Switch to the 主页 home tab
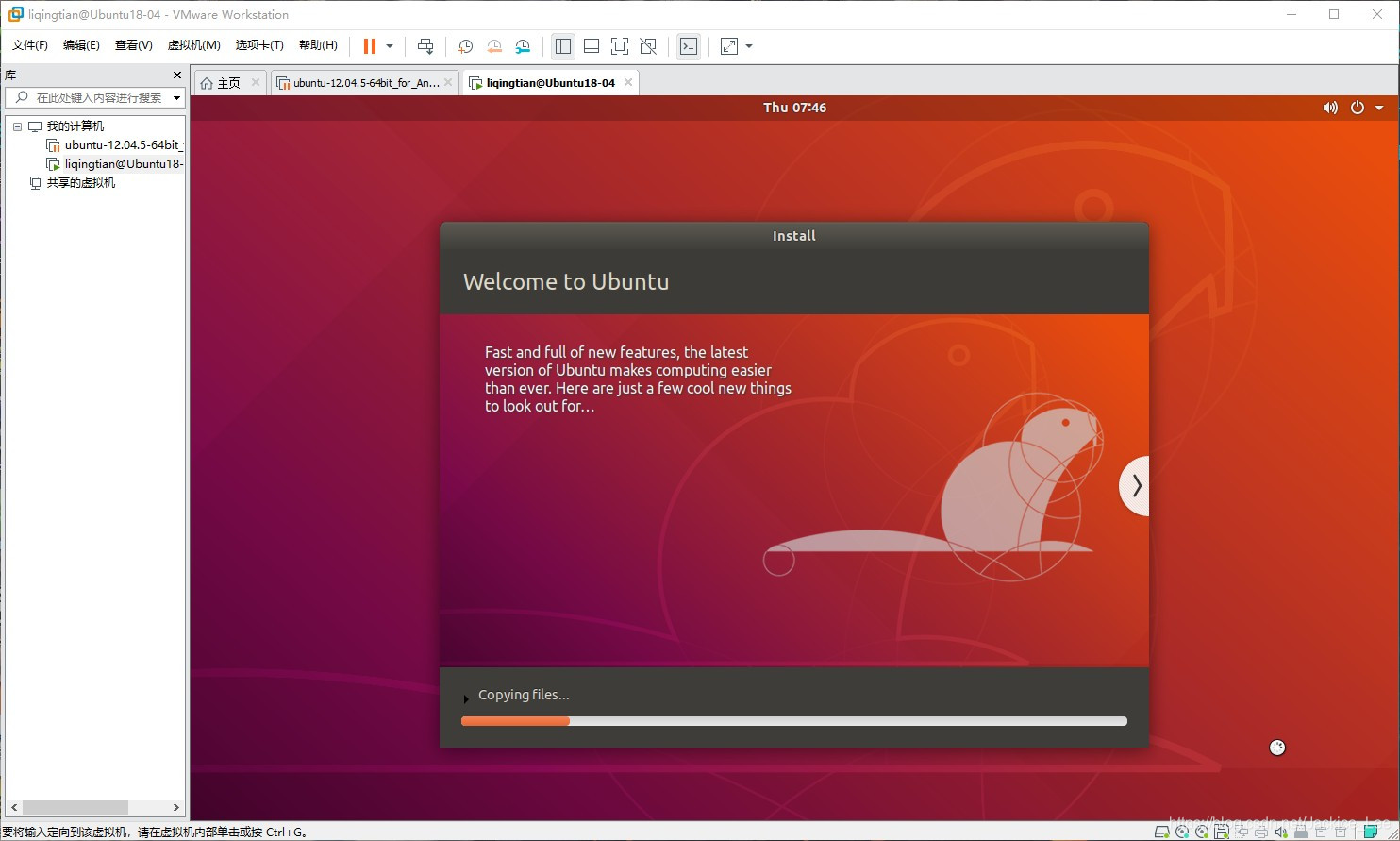 click(229, 83)
